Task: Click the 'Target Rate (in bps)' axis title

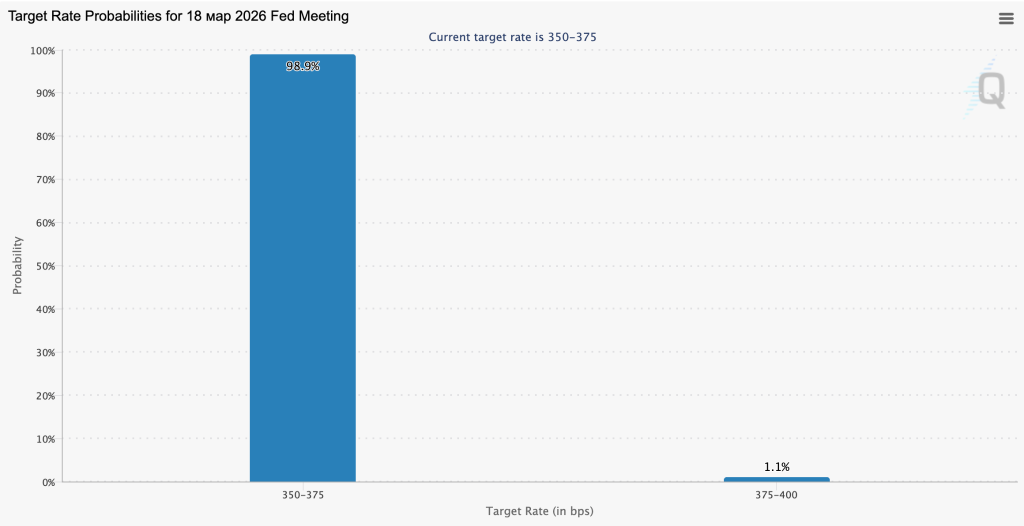Action: [x=539, y=511]
